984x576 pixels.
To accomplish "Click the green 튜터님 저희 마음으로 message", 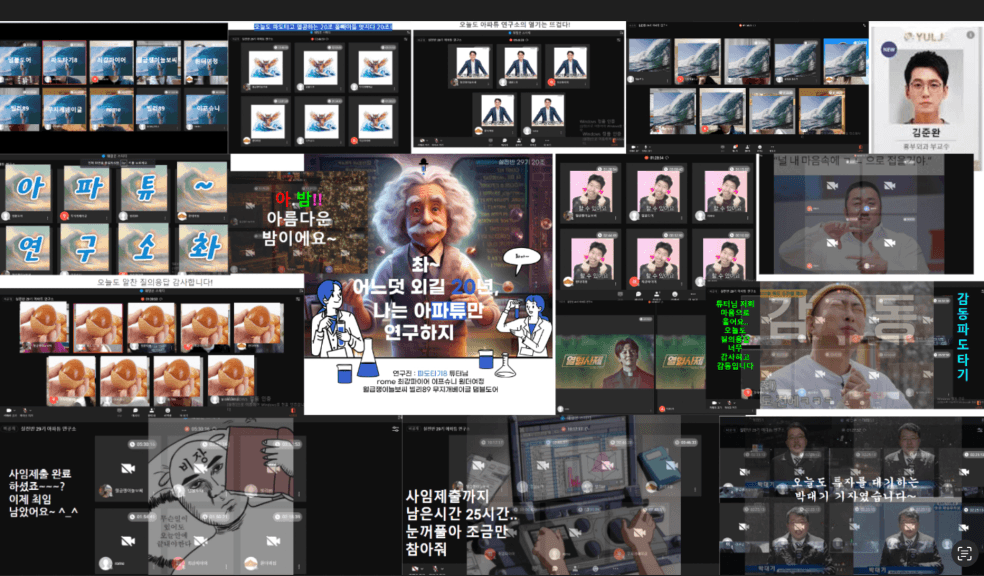I will [735, 335].
